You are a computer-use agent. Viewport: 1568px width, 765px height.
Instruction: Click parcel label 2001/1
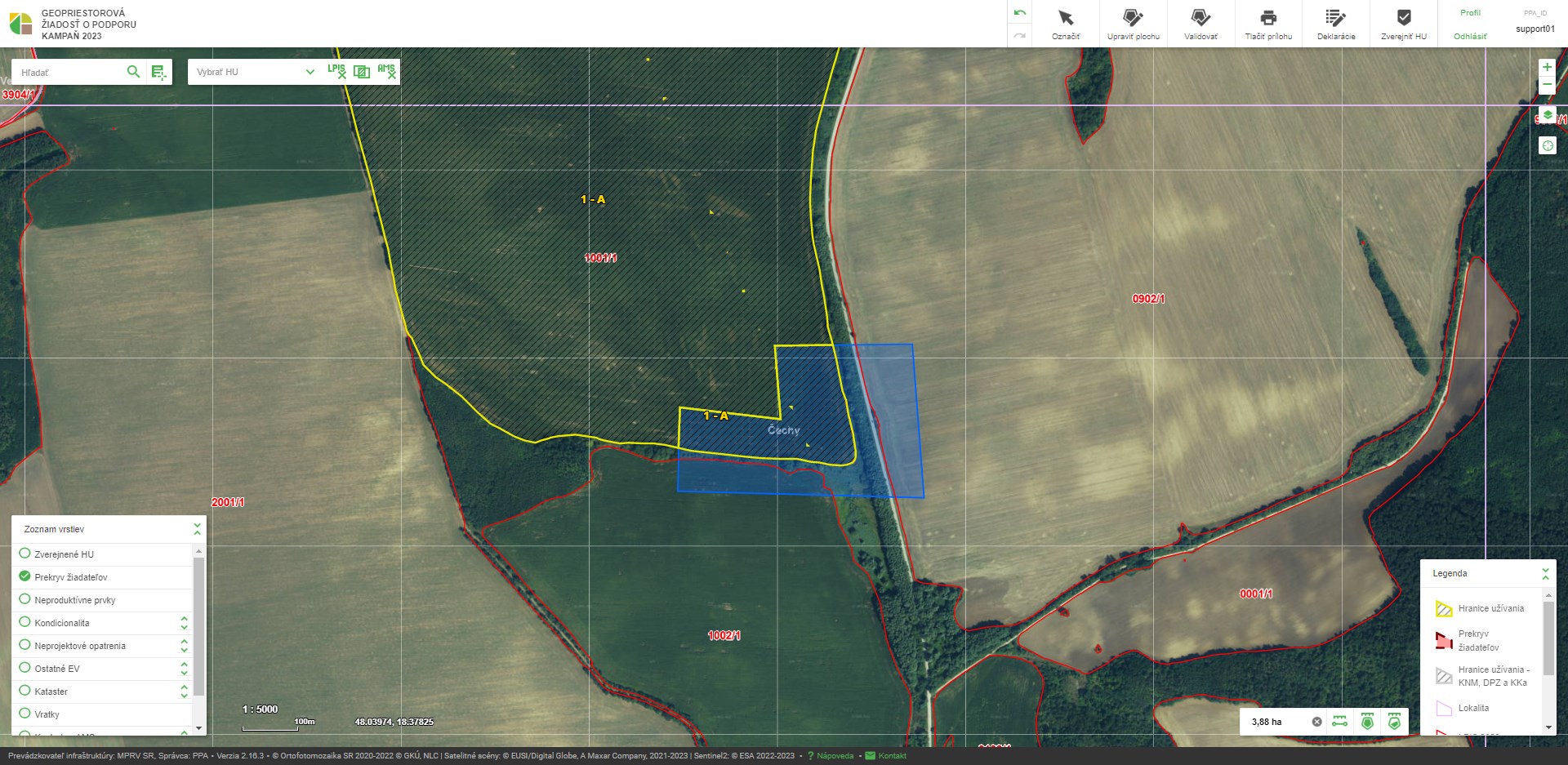coord(228,502)
